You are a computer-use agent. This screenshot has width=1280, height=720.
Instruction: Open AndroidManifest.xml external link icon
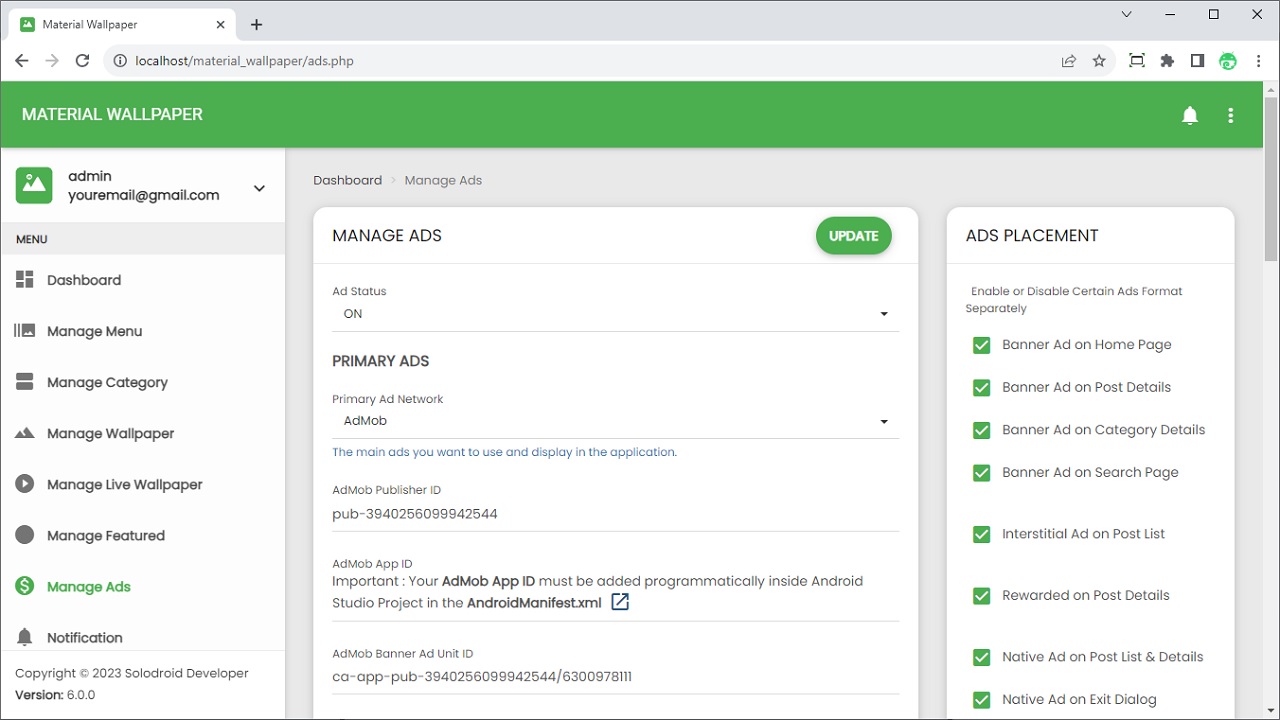point(620,602)
